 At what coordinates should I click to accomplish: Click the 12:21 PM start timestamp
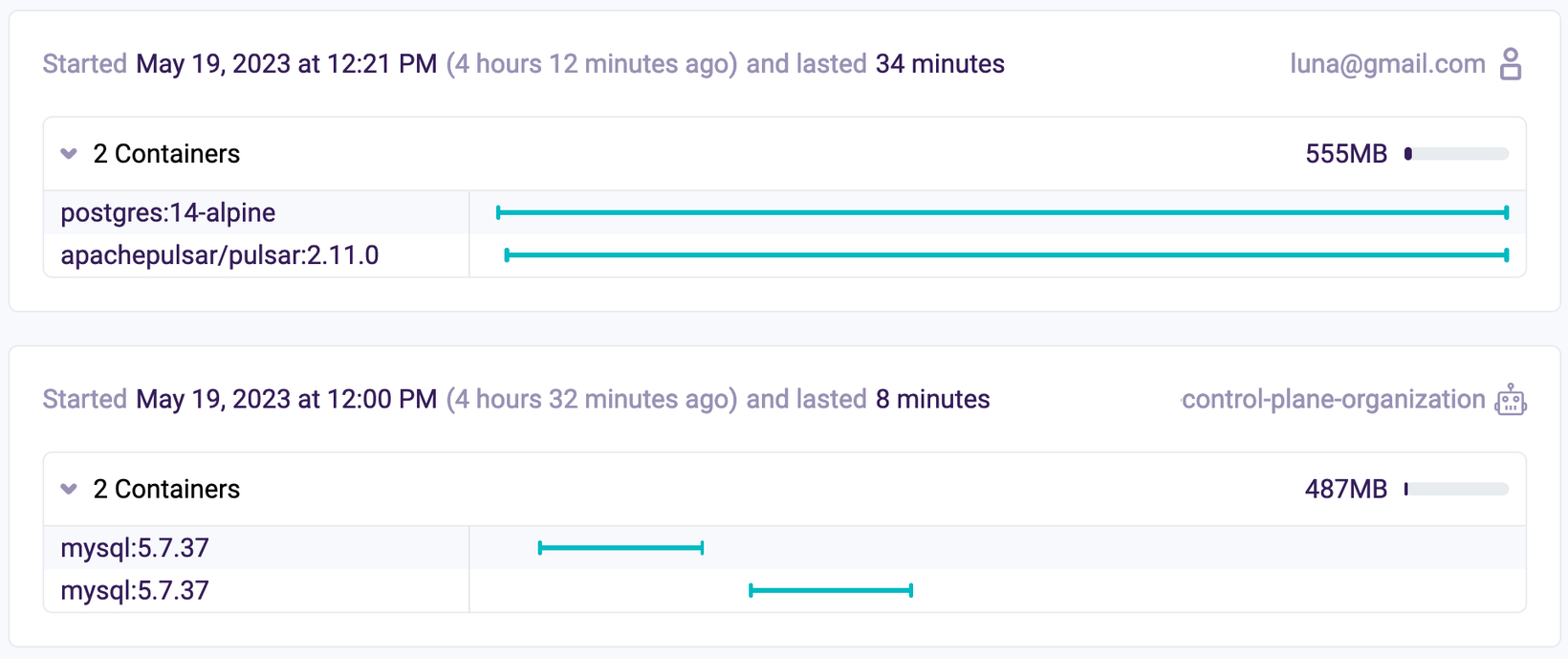tap(286, 64)
